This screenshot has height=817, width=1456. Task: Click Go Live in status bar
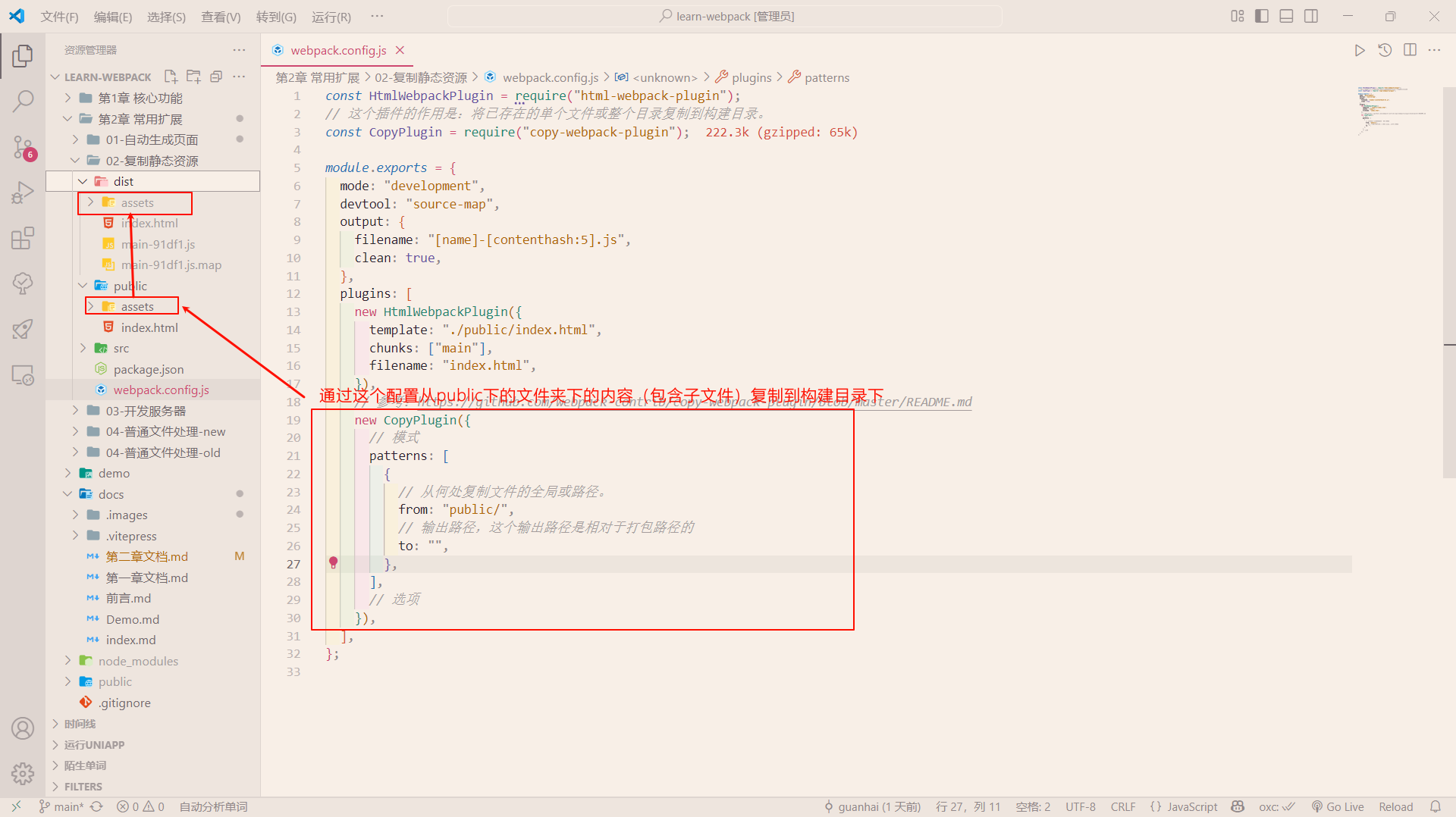point(1338,806)
